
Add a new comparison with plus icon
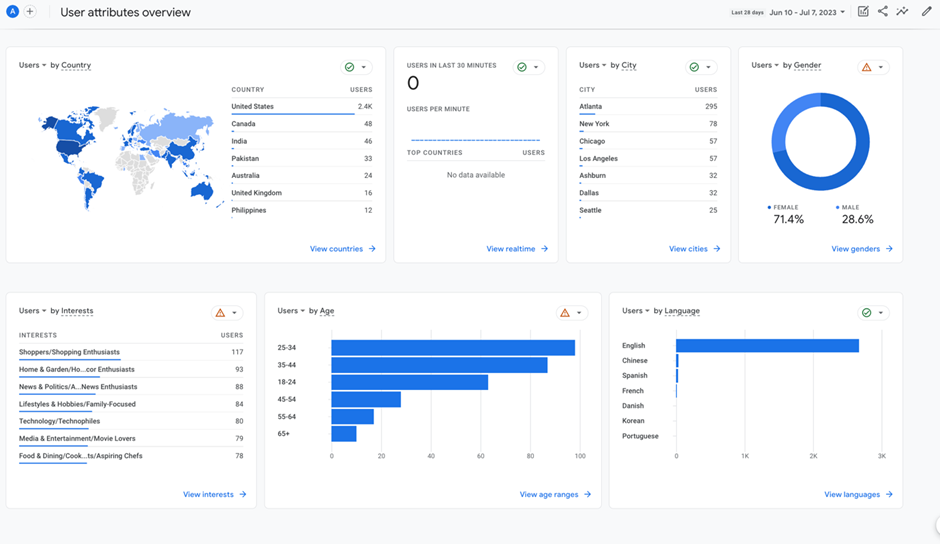[30, 12]
